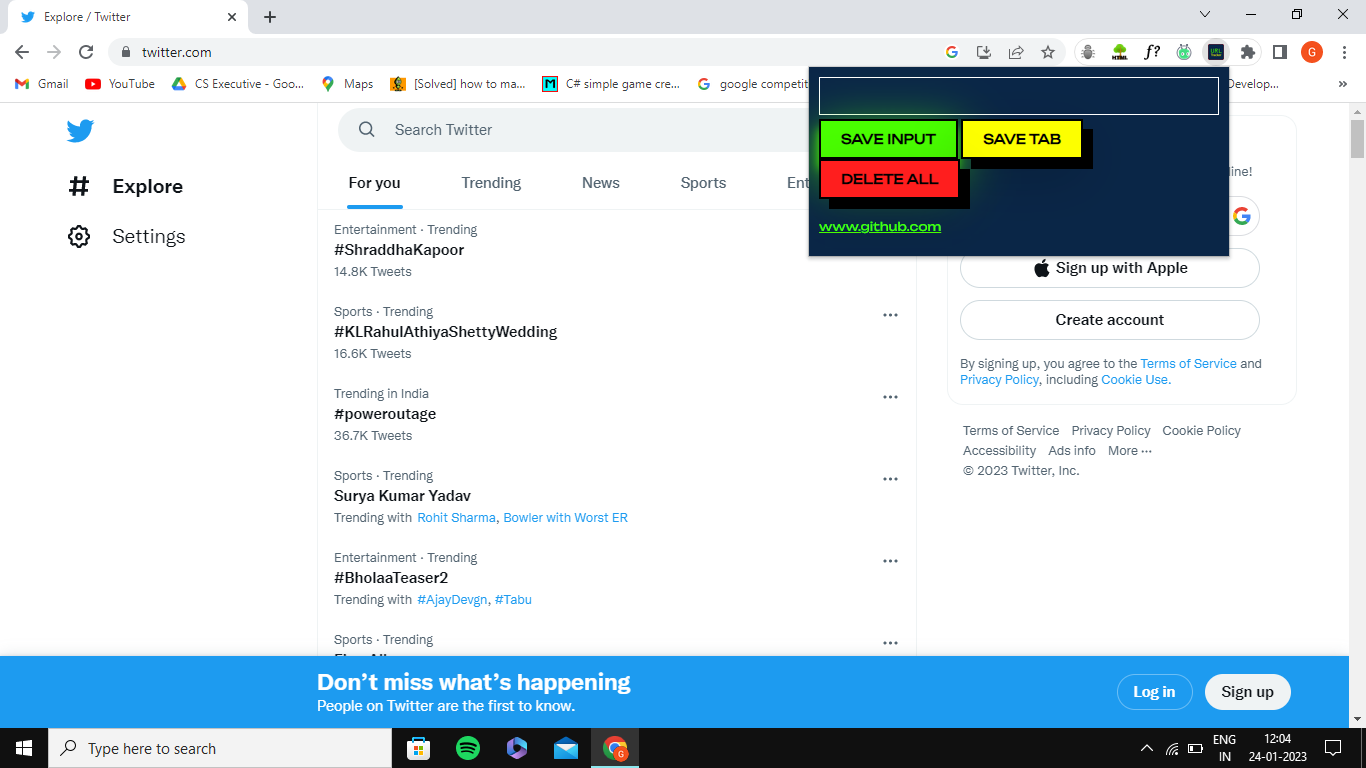Open the Privacy Policy footer link

coord(1111,431)
